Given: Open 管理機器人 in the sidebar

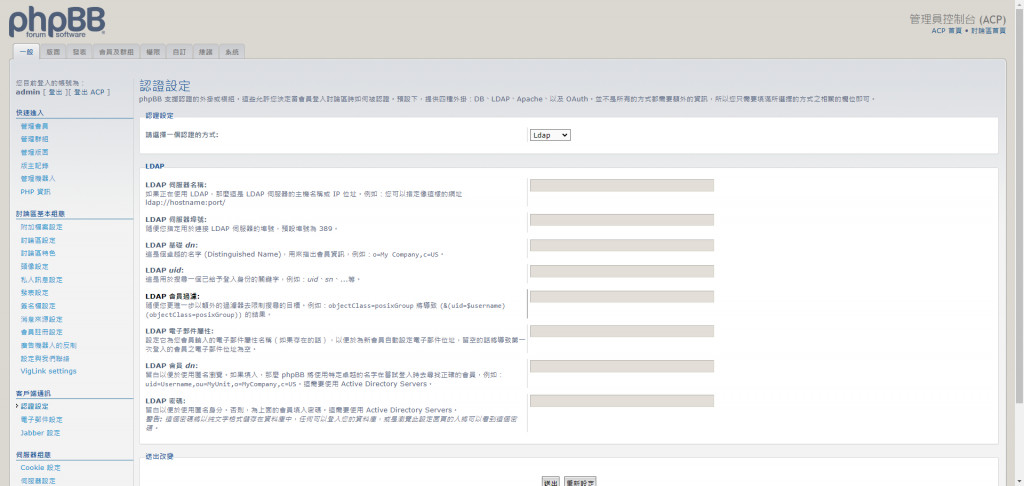Looking at the screenshot, I should 38,178.
